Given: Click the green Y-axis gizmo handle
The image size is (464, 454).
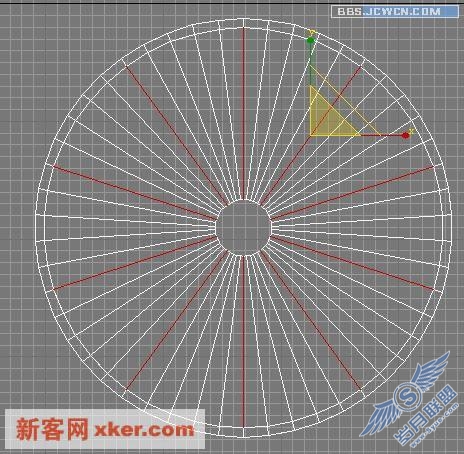Looking at the screenshot, I should point(311,41).
